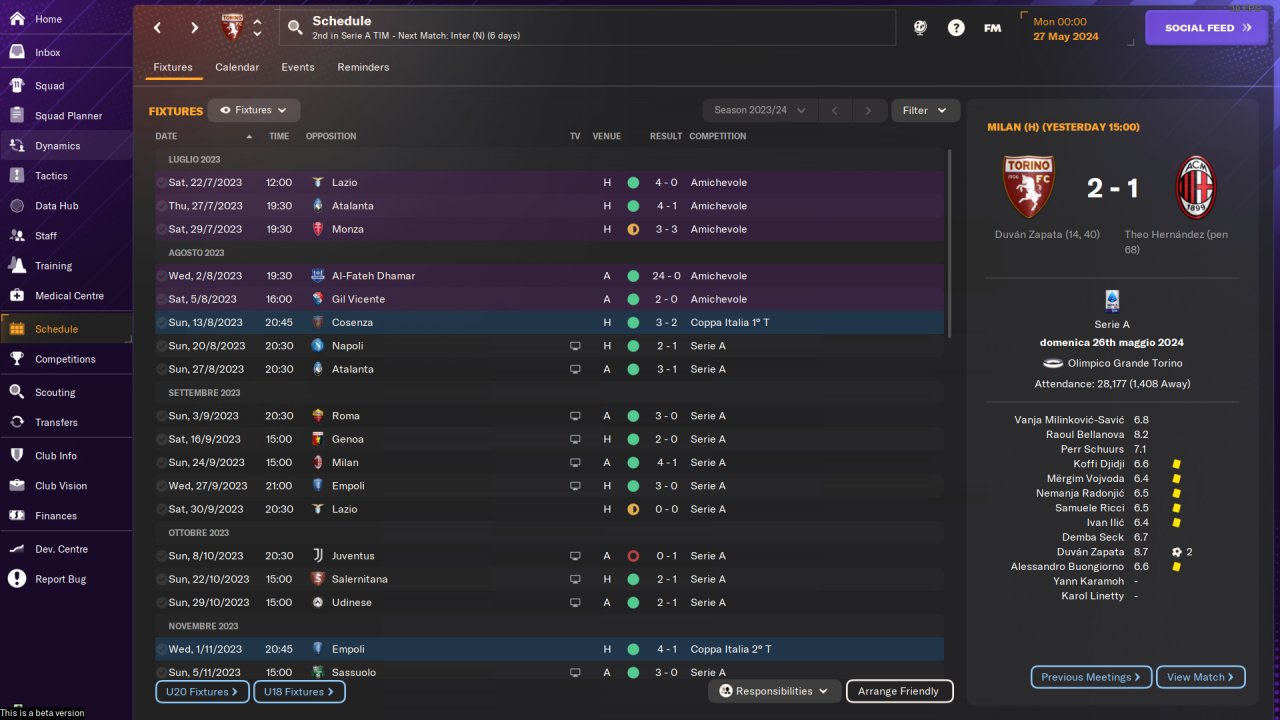
Task: Select the Club Info shield icon
Action: click(16, 455)
